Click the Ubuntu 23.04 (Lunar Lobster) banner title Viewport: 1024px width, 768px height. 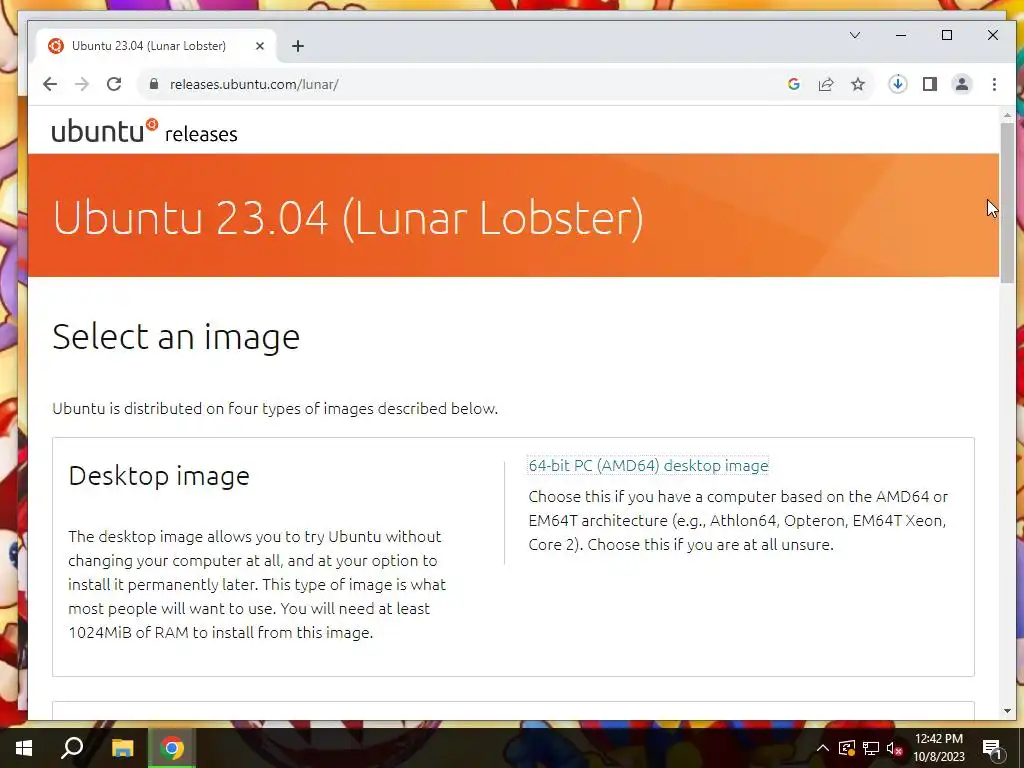(348, 217)
